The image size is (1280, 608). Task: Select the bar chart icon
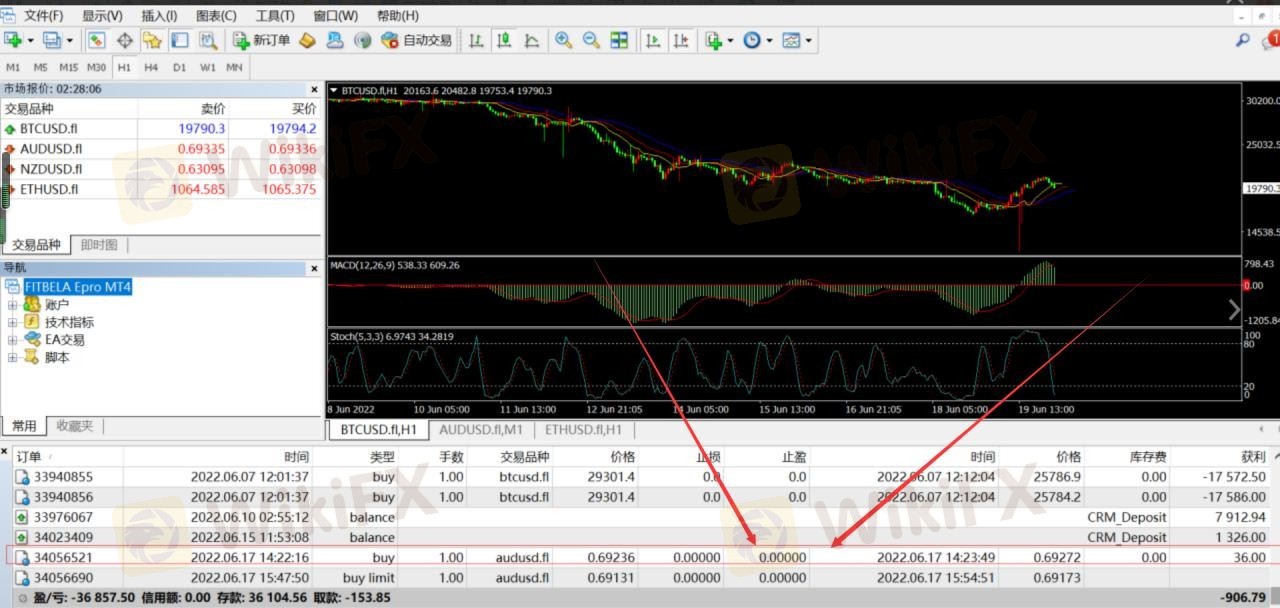(x=476, y=40)
